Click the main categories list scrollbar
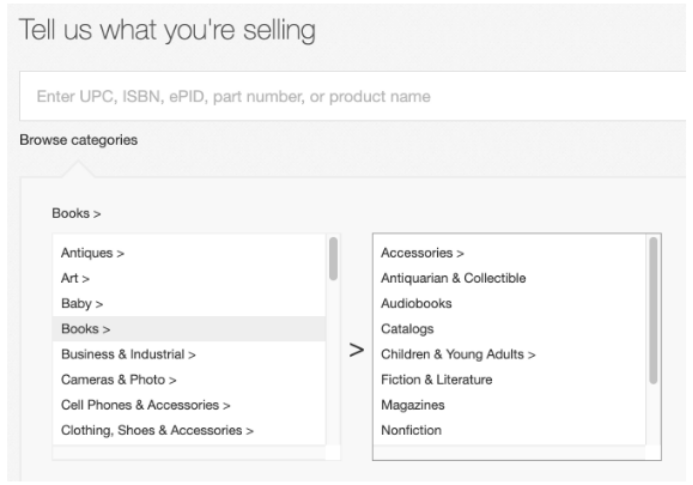693x485 pixels. pyautogui.click(x=333, y=259)
